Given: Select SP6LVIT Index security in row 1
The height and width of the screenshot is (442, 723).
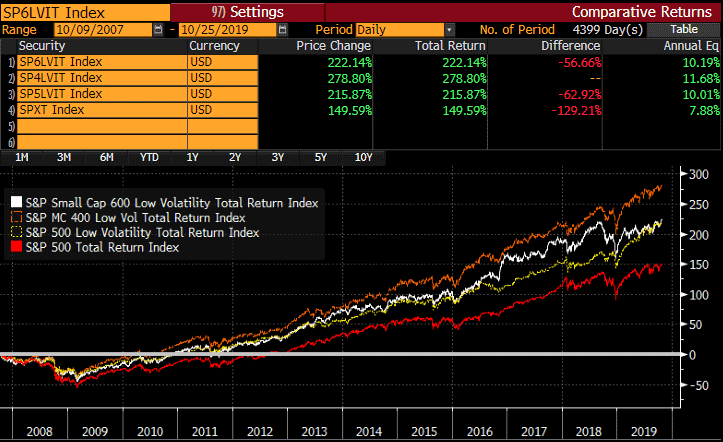Looking at the screenshot, I should point(102,62).
